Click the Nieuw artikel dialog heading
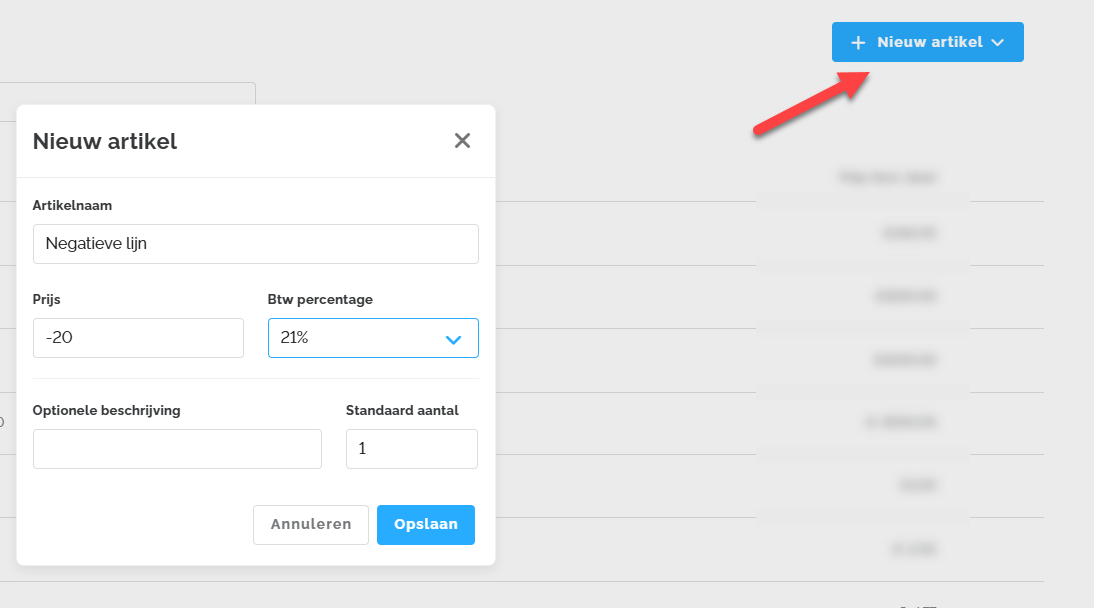 [105, 141]
